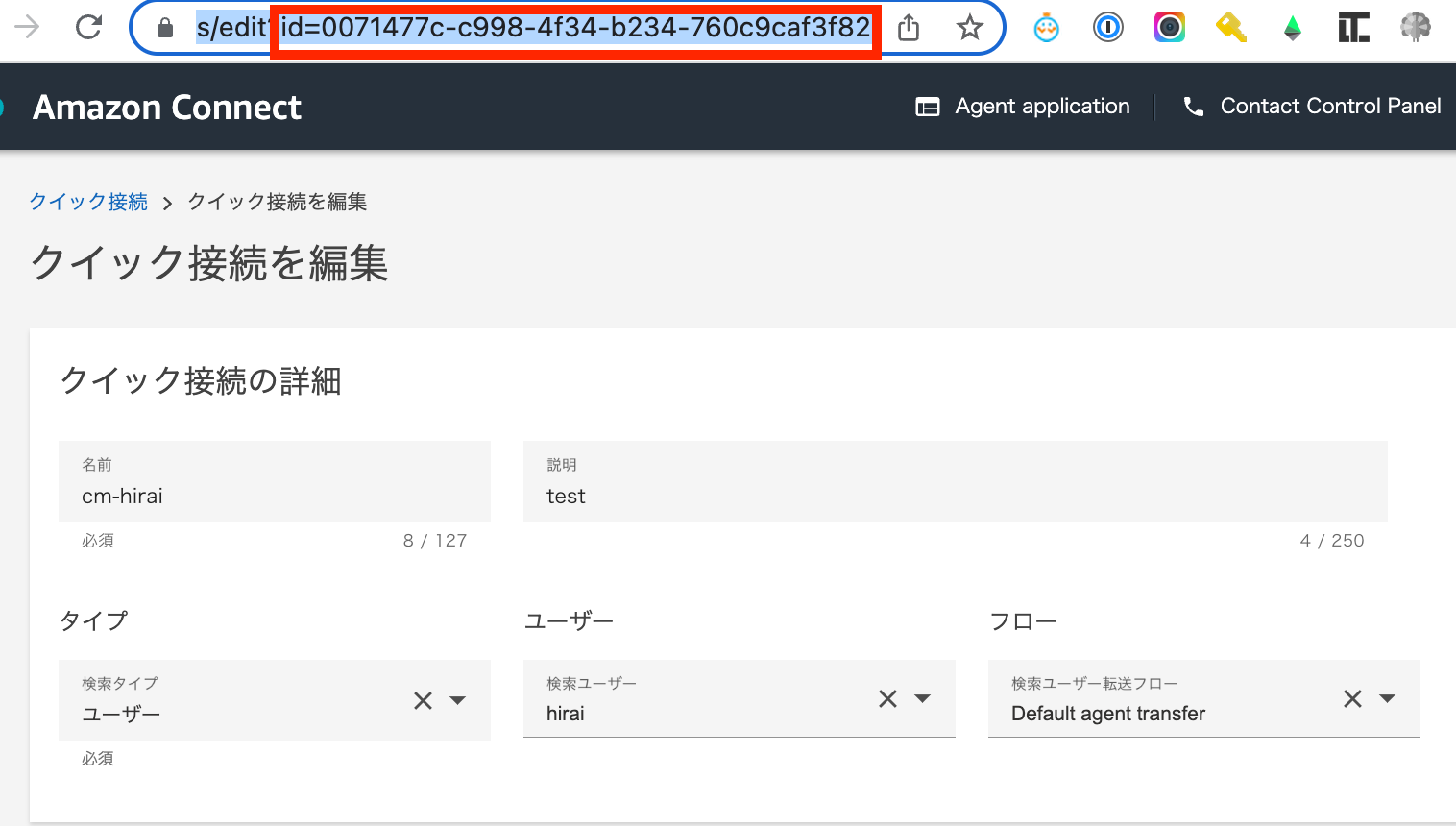Click the share icon in the address bar
Image resolution: width=1456 pixels, height=826 pixels.
point(909,27)
